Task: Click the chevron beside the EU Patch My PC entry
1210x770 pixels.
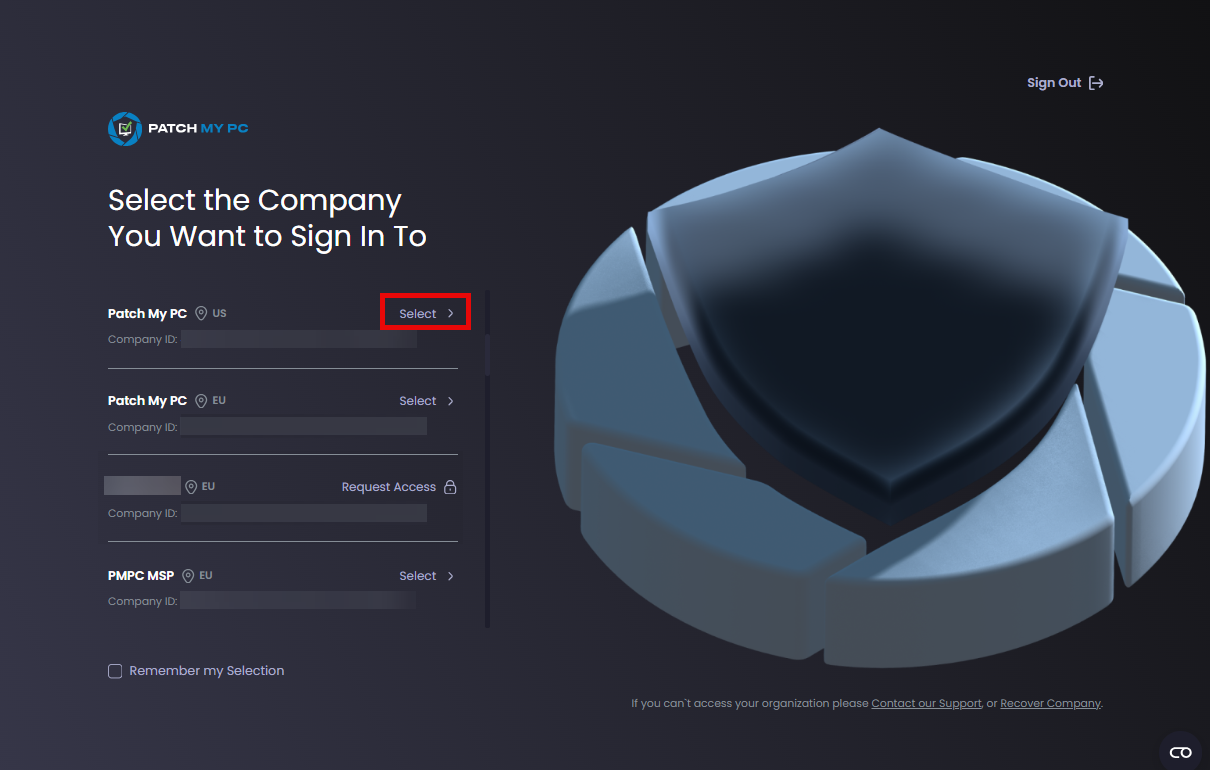Action: (450, 400)
